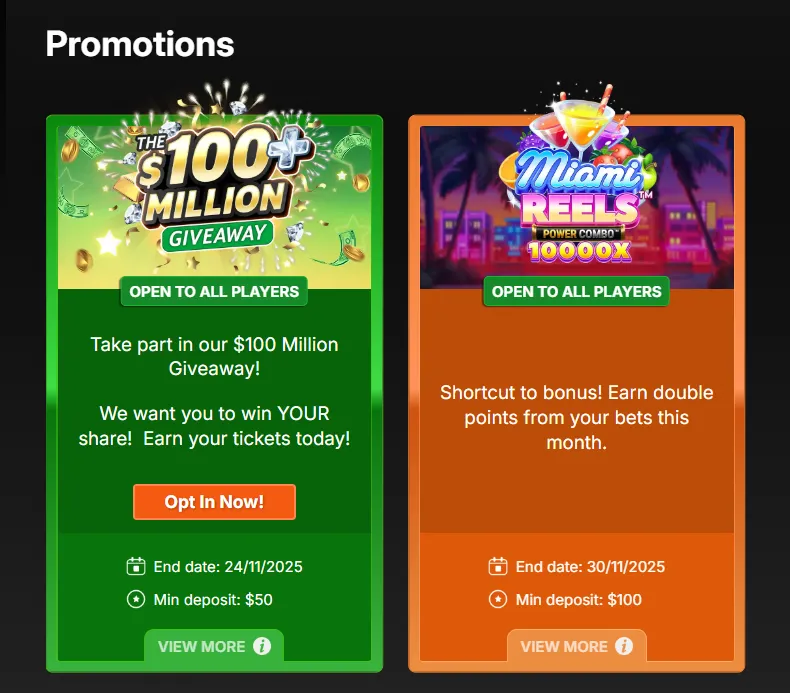
Task: Click the star icon next to $50 min deposit
Action: coord(136,600)
